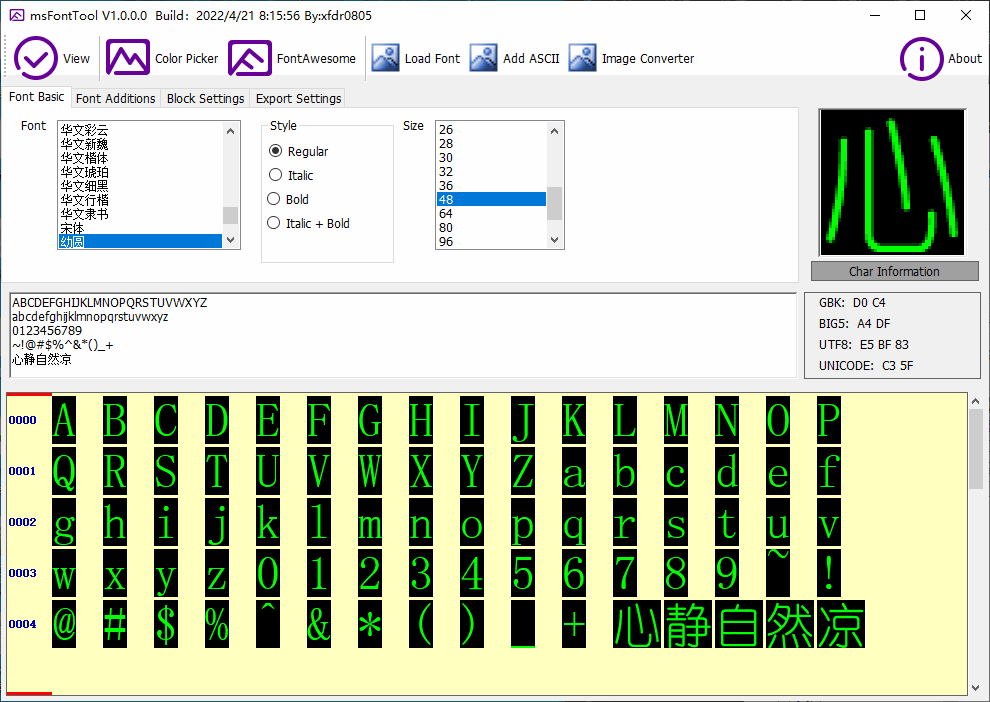Choose font 华文行楷 from the list
Image resolution: width=990 pixels, height=702 pixels.
pos(140,199)
